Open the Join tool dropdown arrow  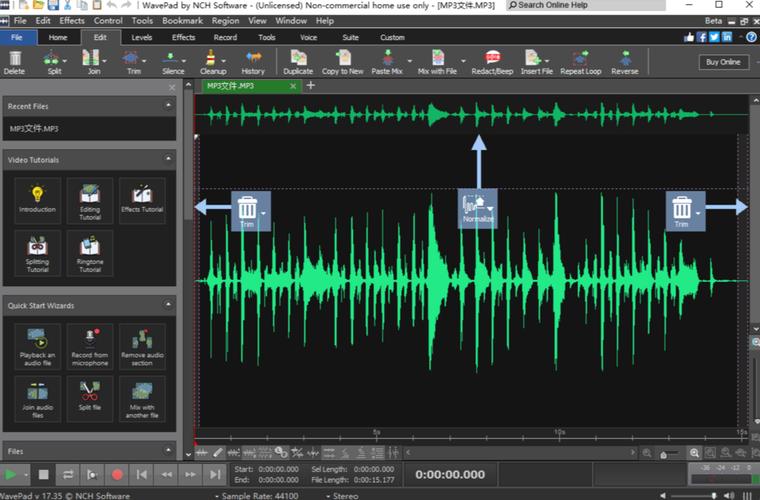tap(104, 61)
